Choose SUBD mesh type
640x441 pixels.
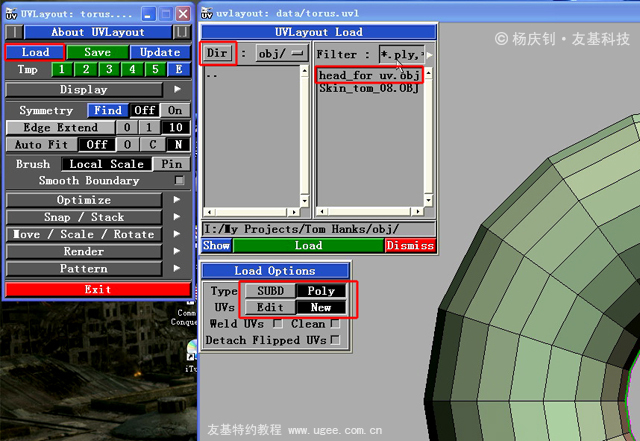[270, 291]
